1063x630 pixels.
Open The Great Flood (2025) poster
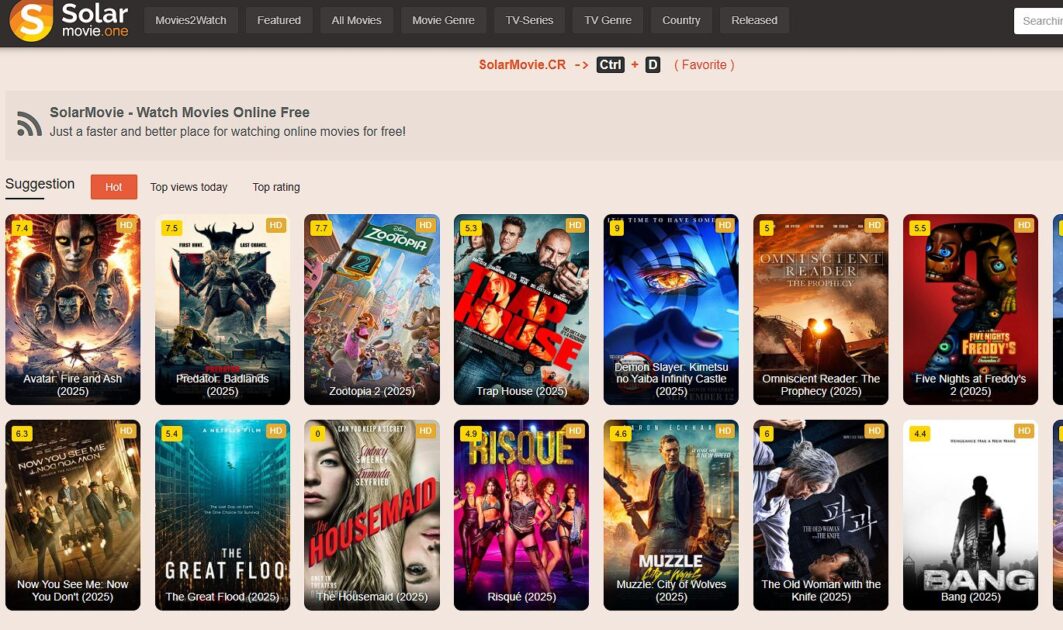pos(222,515)
